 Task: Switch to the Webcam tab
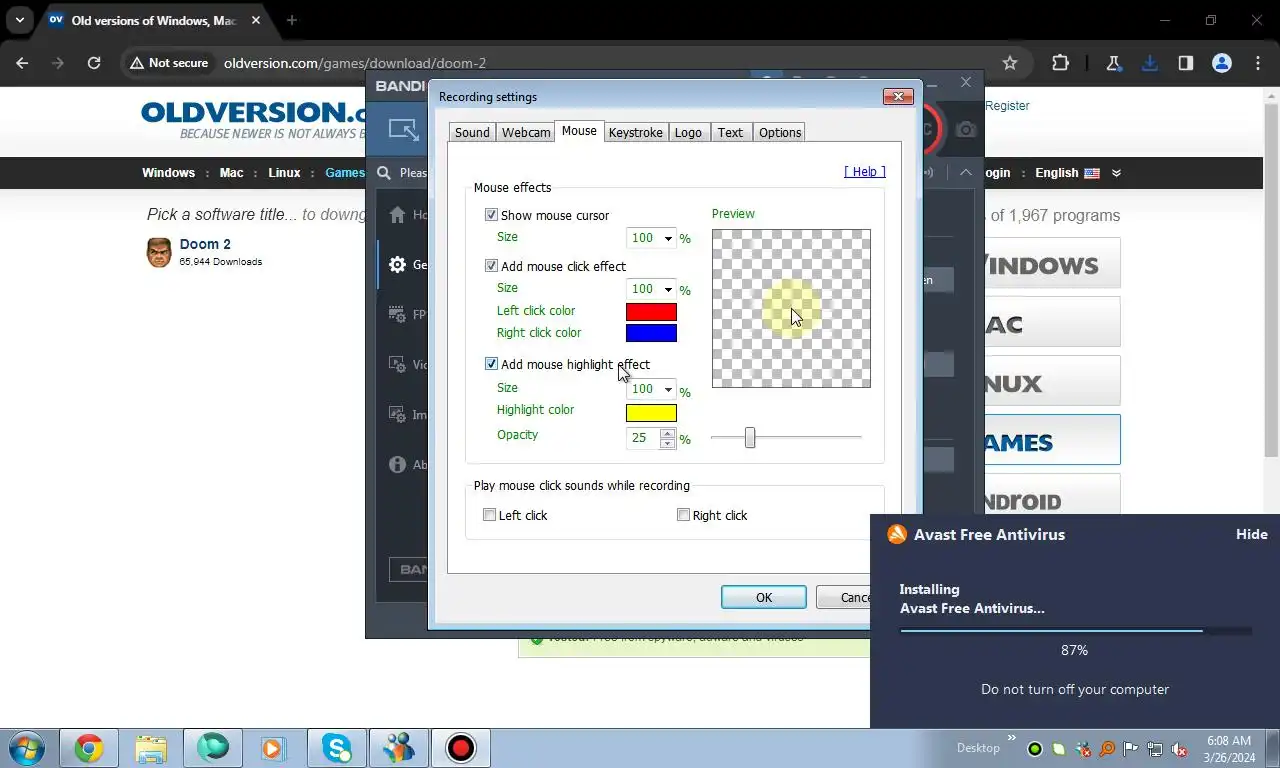click(526, 132)
